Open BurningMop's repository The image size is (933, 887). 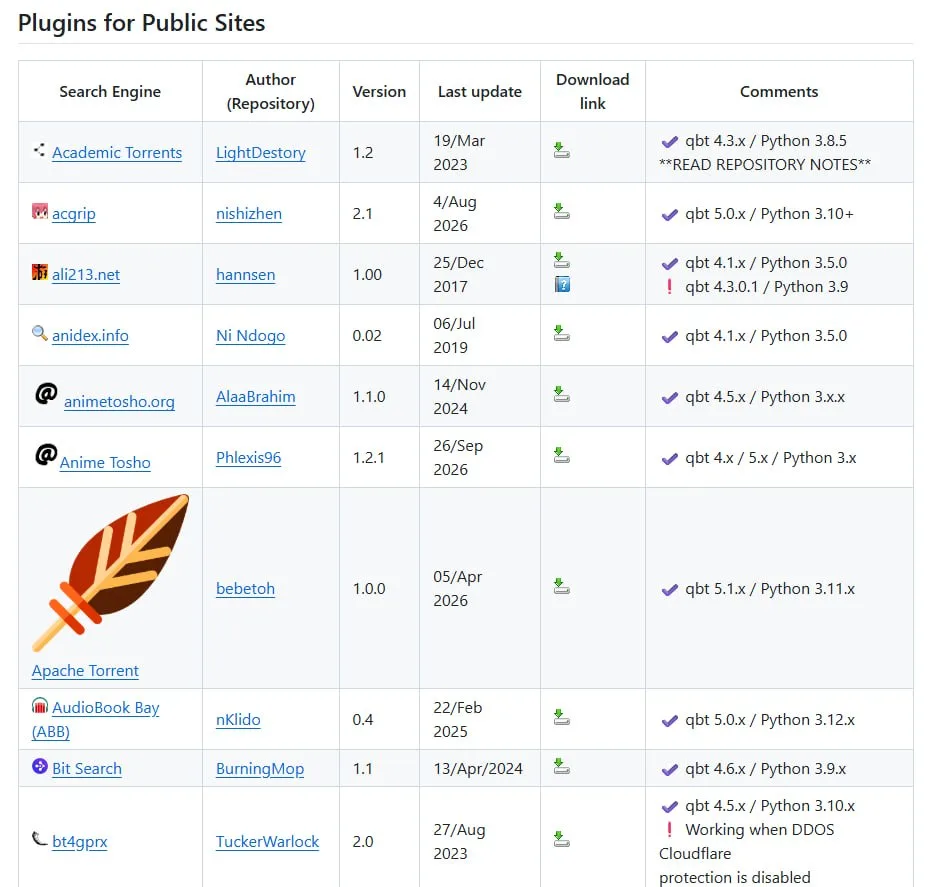click(x=260, y=769)
